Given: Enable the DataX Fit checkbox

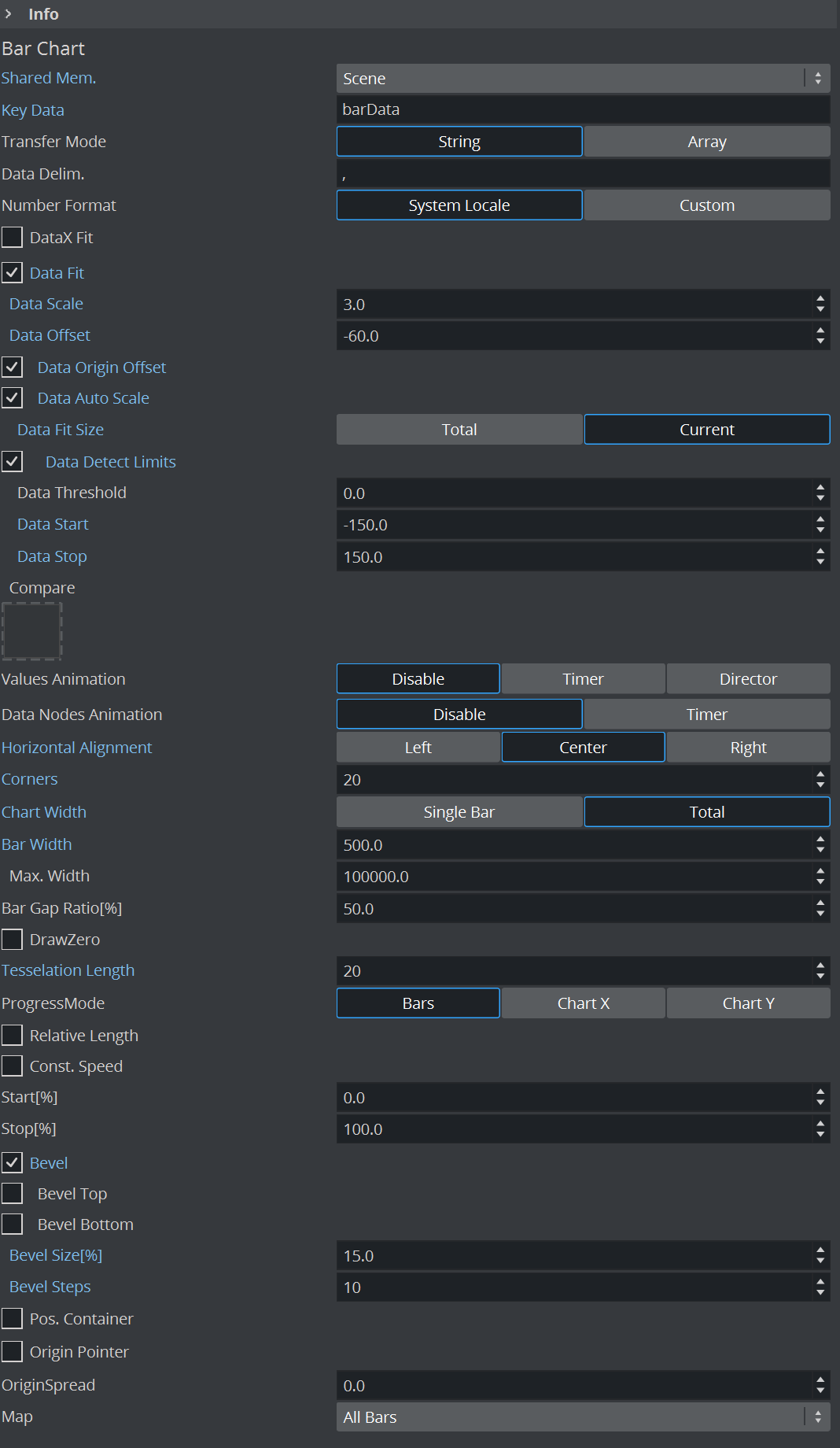Looking at the screenshot, I should click(13, 238).
